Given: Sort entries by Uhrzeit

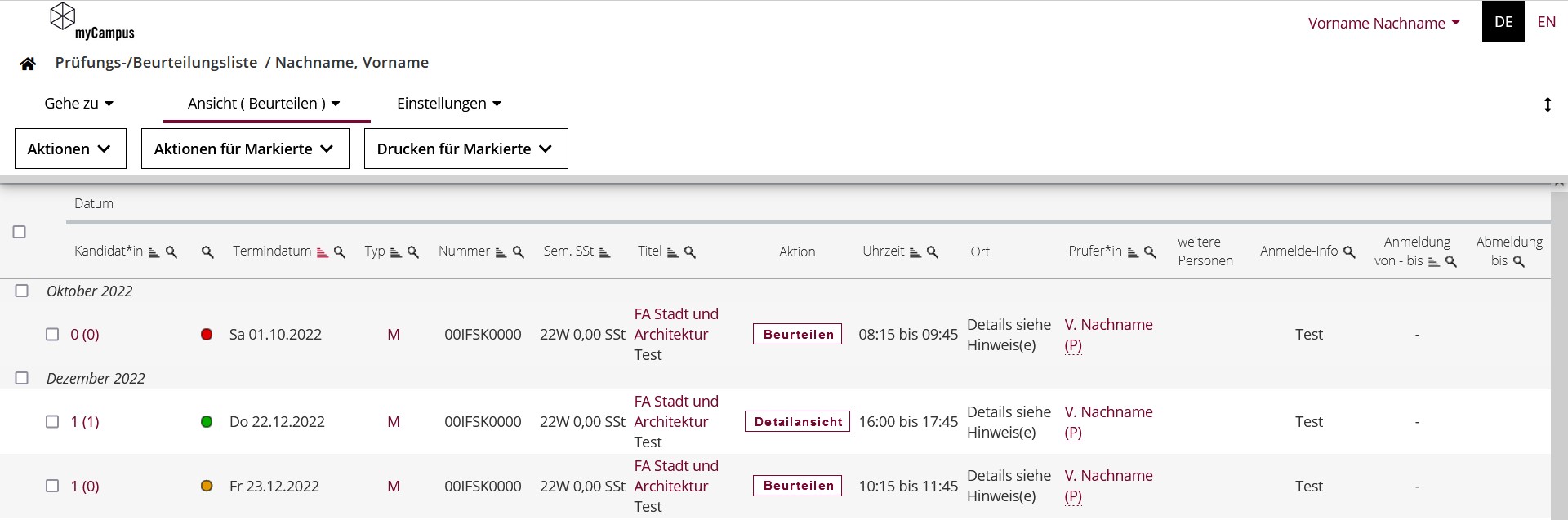Looking at the screenshot, I should [915, 252].
